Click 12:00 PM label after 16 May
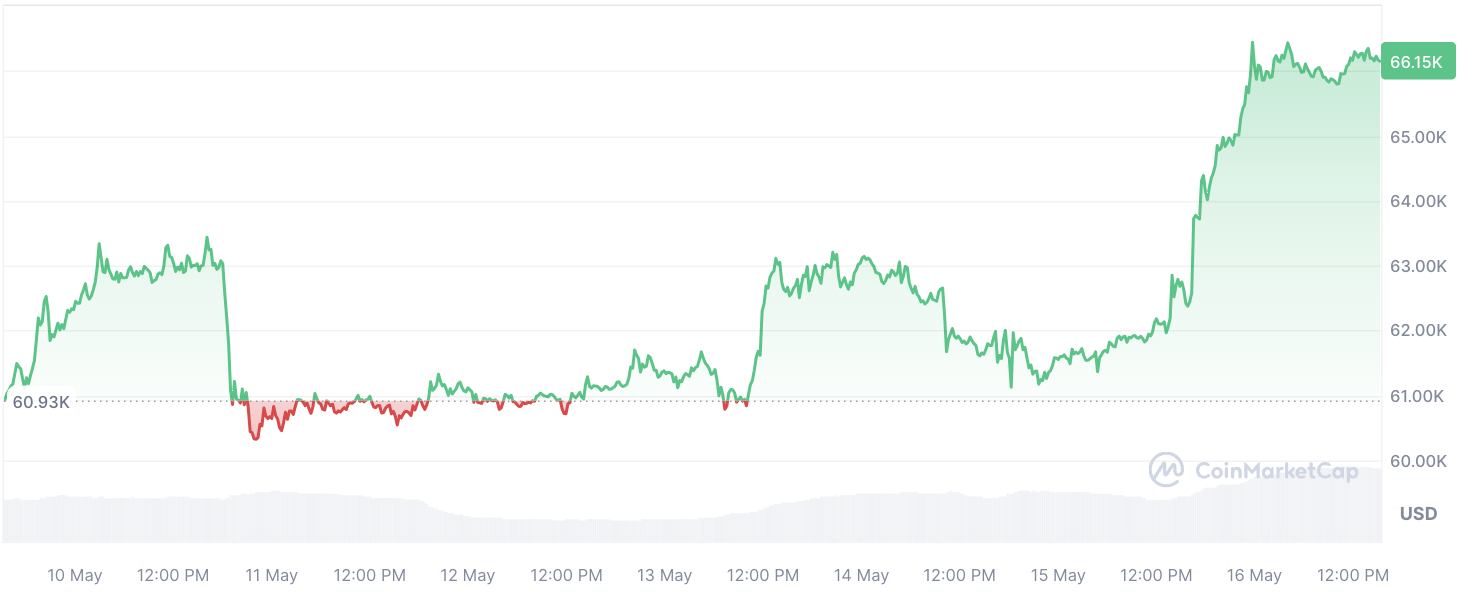1466x594 pixels. [x=1352, y=575]
